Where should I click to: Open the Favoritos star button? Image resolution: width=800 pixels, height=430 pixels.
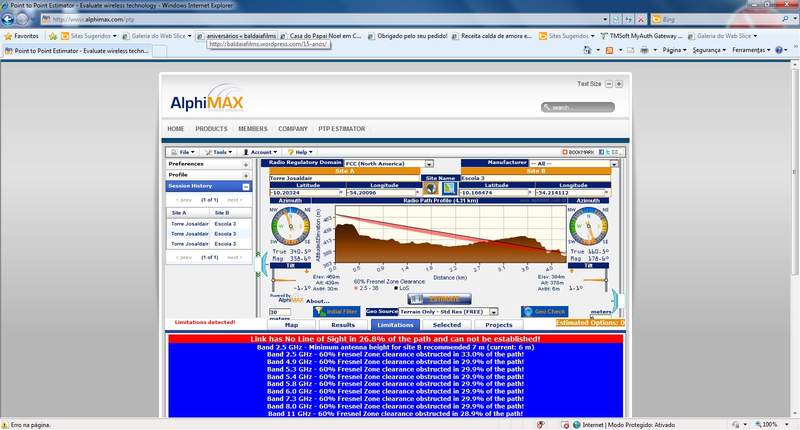[x=21, y=35]
